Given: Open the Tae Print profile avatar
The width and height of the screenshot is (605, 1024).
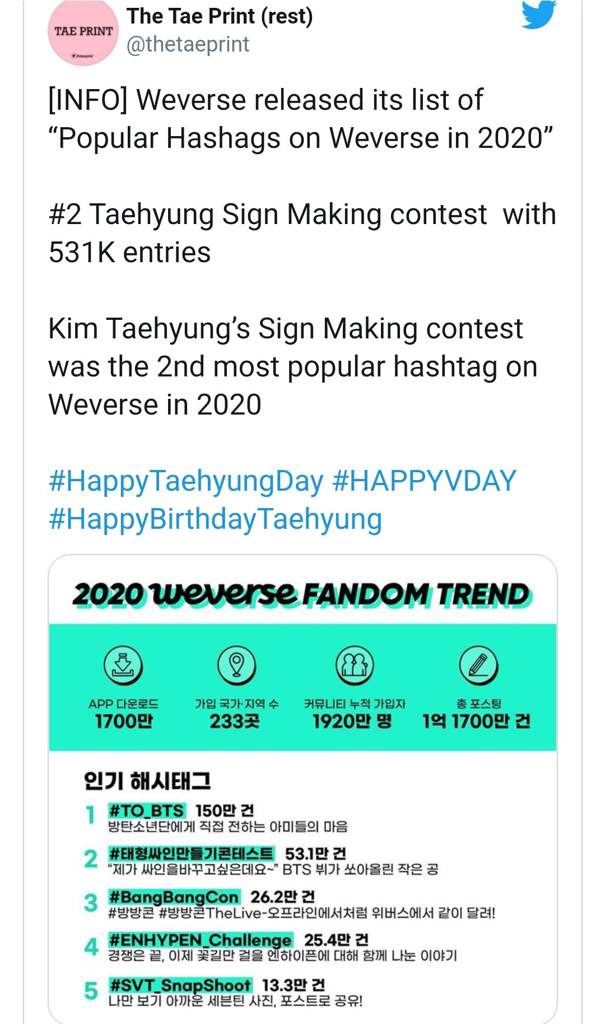Looking at the screenshot, I should [84, 32].
